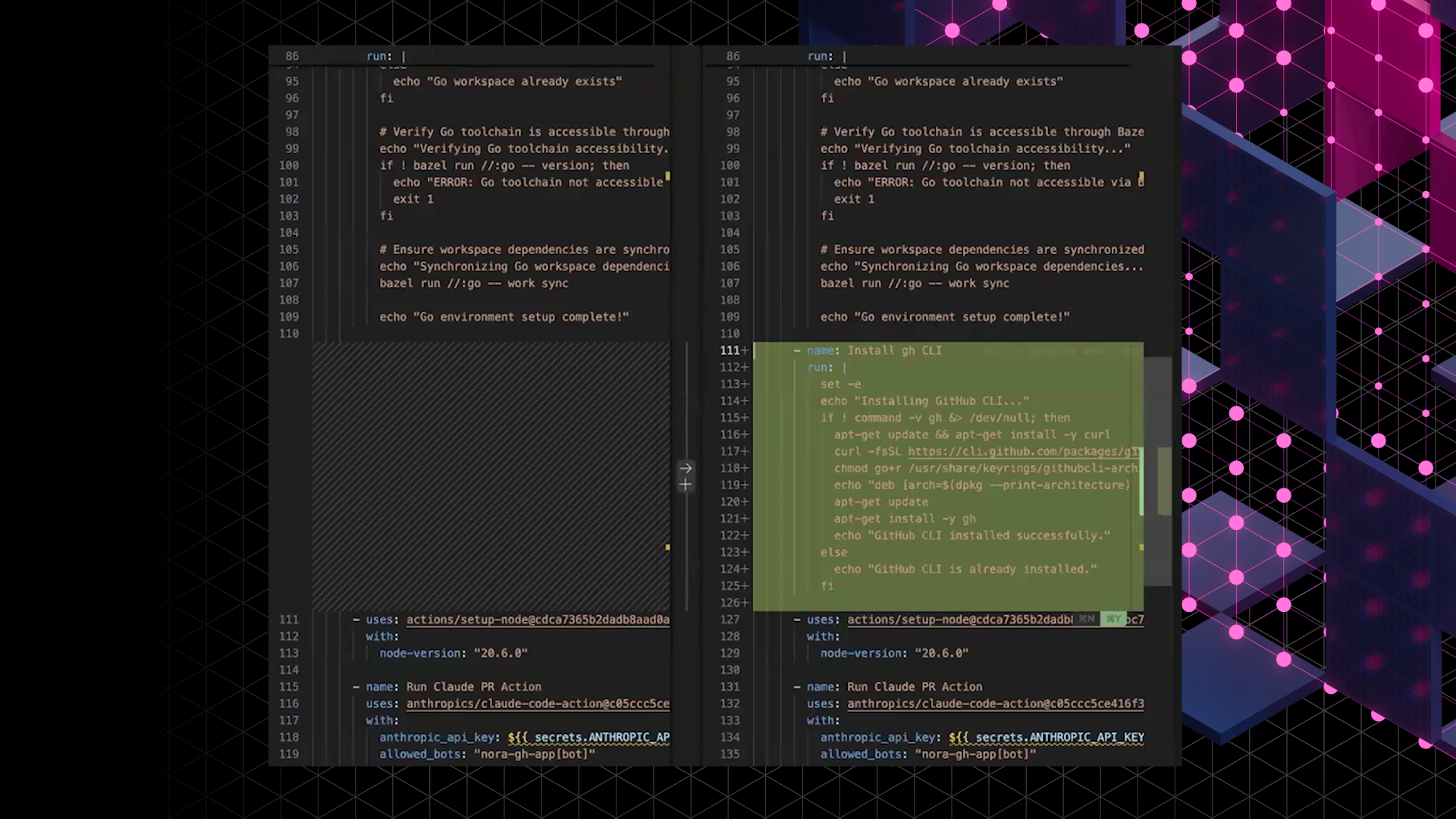
Task: Click the right pane minimap scrollbar thumb
Action: [1158, 472]
